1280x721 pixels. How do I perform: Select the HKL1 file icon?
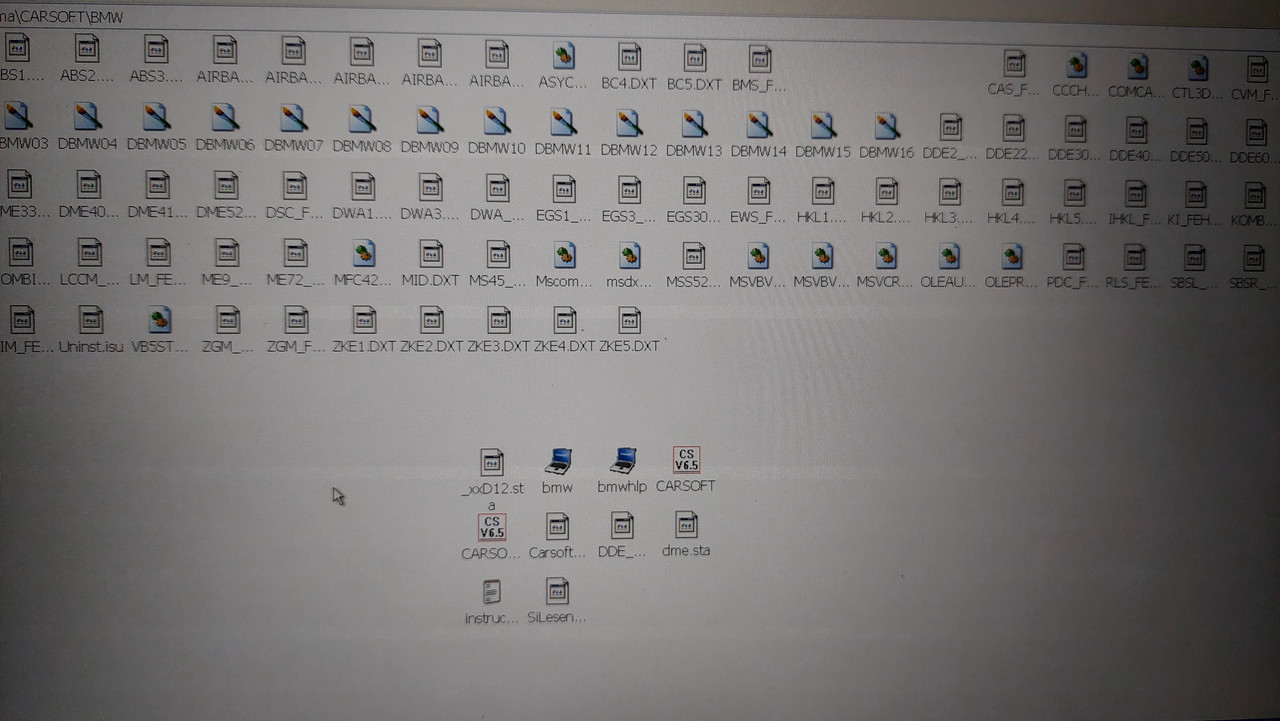pos(823,191)
